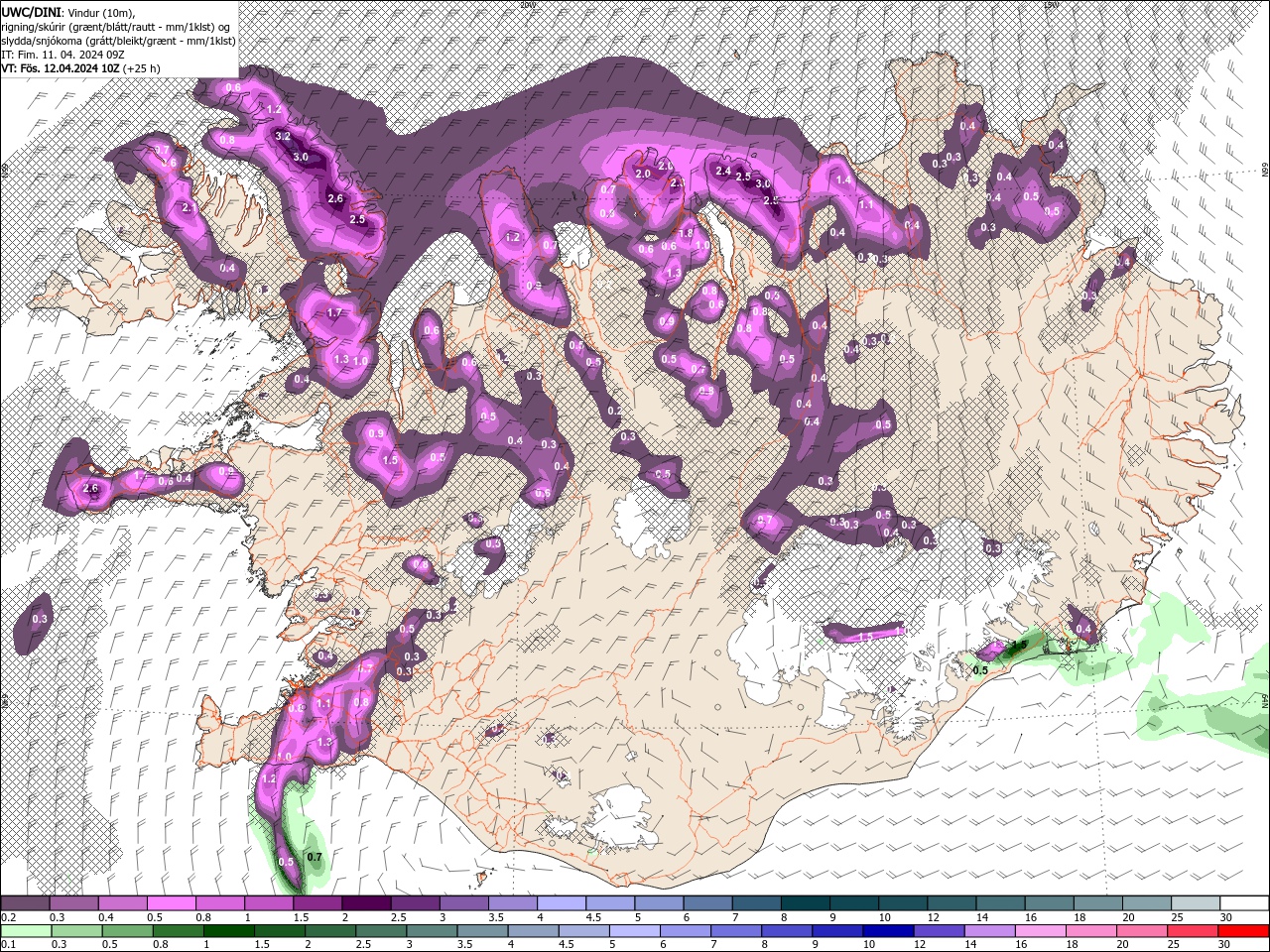Click the rain legend swatch between 4 and 4.5

pyautogui.click(x=532, y=931)
